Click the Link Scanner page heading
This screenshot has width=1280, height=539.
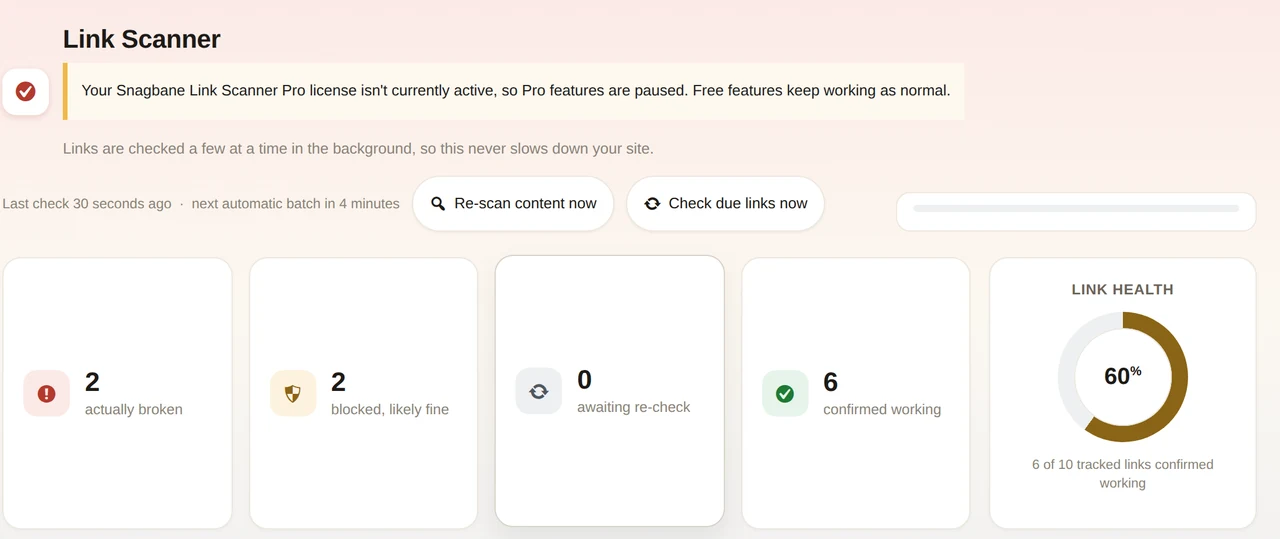142,39
